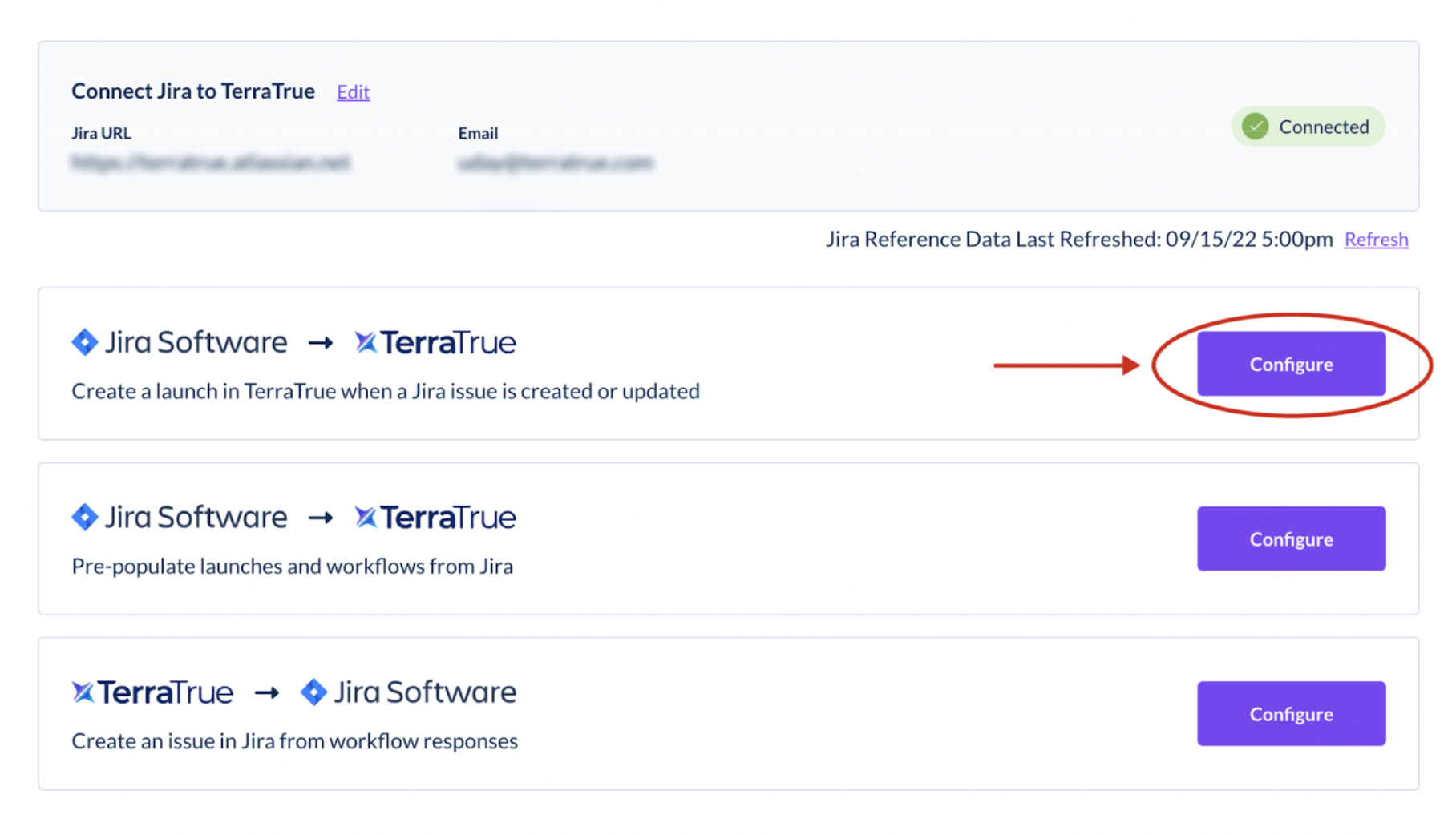Click the TerraTrue logo in the first card
Viewport: 1456px width, 835px height.
tap(435, 342)
